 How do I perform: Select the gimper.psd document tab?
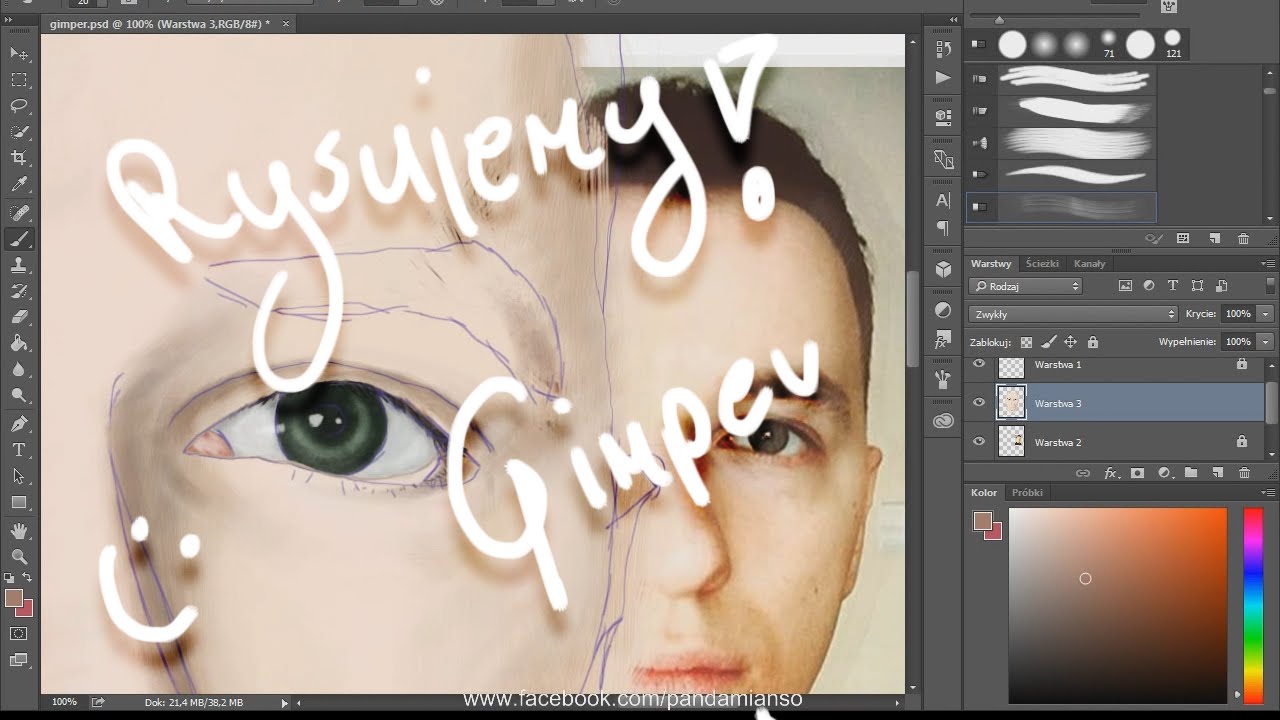click(159, 23)
